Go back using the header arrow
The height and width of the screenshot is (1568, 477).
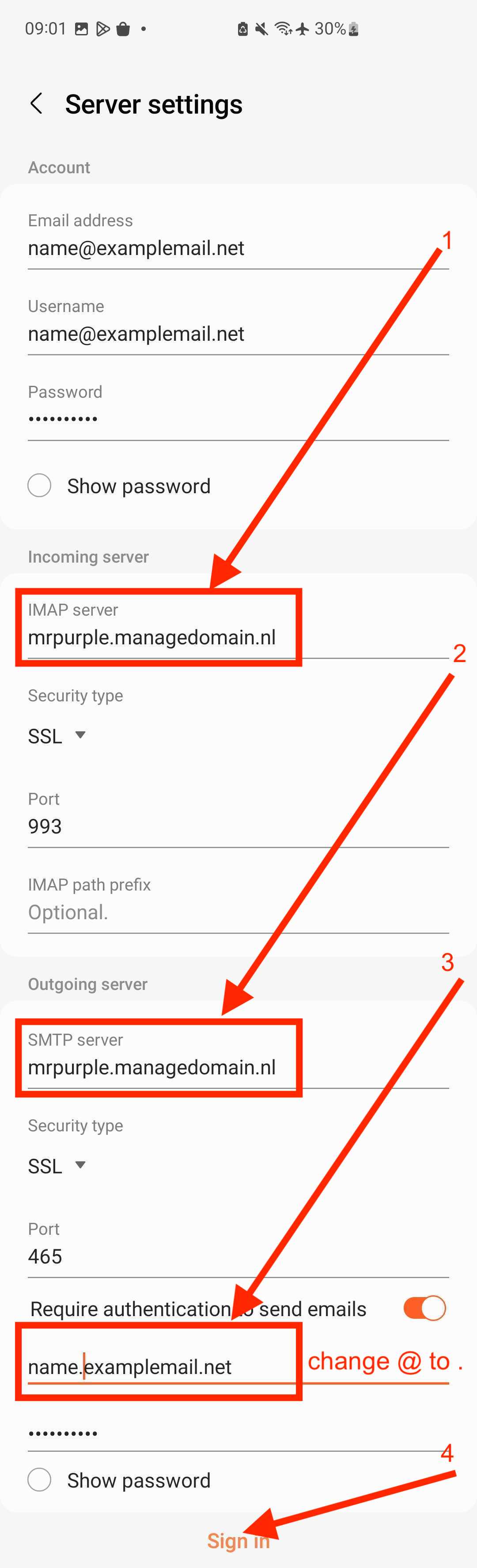pyautogui.click(x=37, y=104)
